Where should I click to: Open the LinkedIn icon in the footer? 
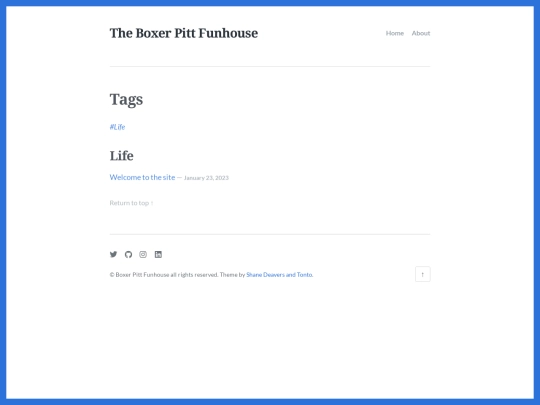click(x=158, y=254)
